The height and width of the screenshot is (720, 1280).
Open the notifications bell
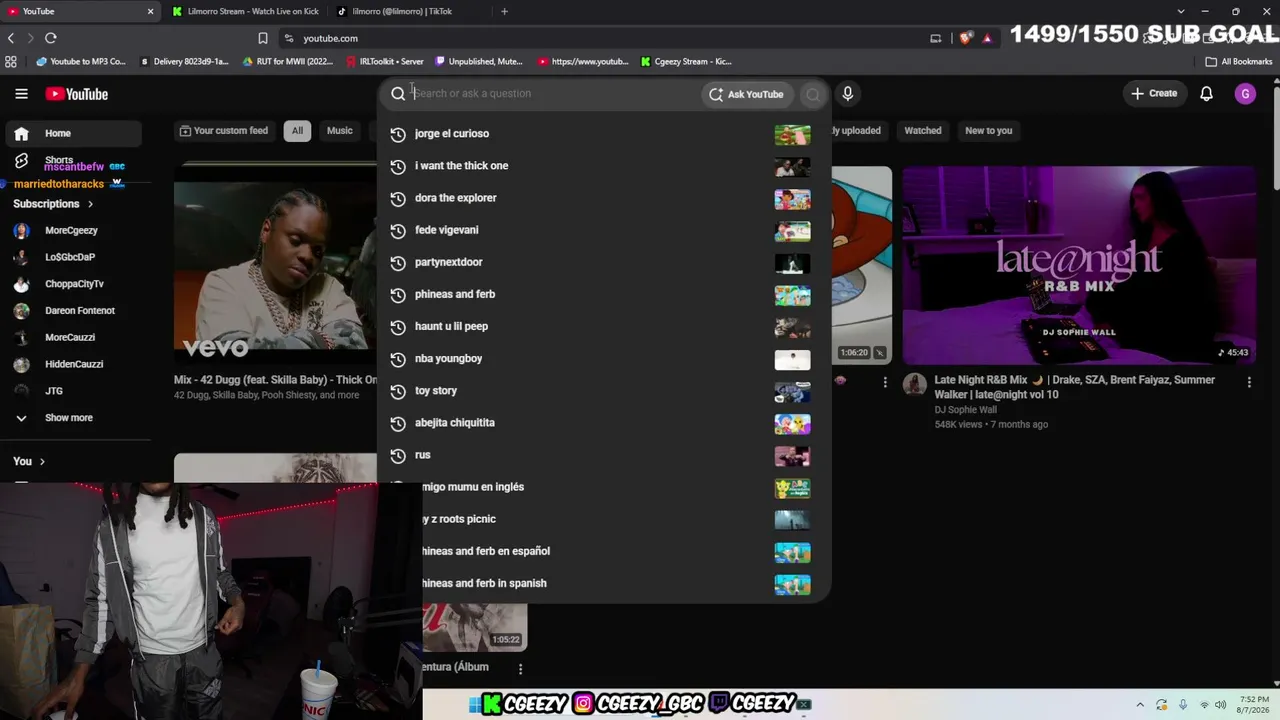(x=1206, y=94)
